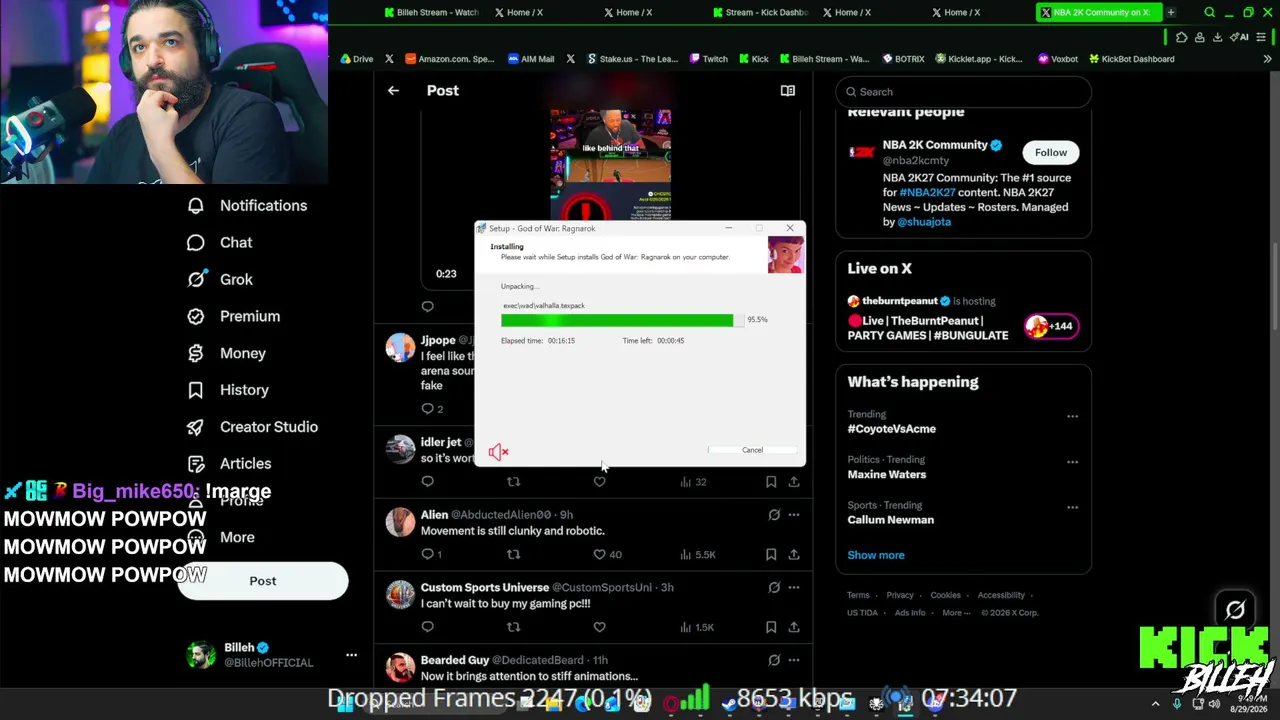Image resolution: width=1280 pixels, height=720 pixels.
Task: Open the Privacy footer link
Action: click(900, 596)
